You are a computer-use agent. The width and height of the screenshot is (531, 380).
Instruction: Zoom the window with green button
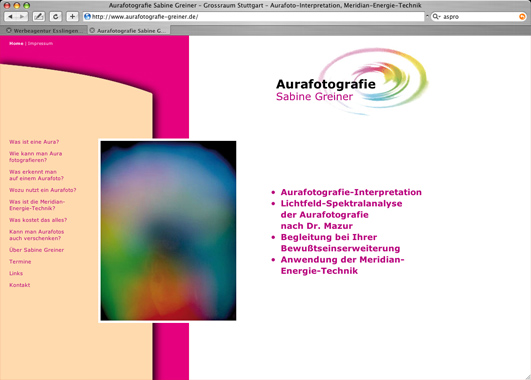coord(26,5)
